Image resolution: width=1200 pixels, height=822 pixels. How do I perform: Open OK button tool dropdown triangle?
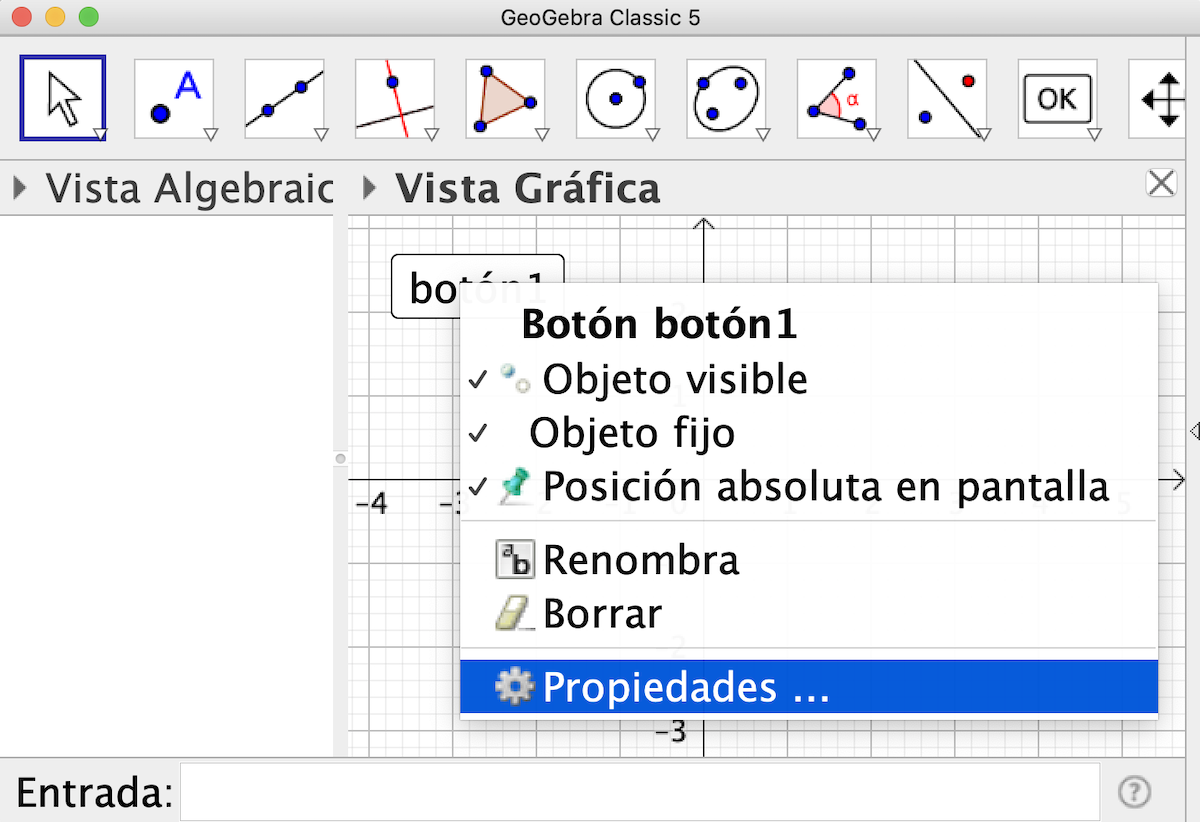[1094, 134]
